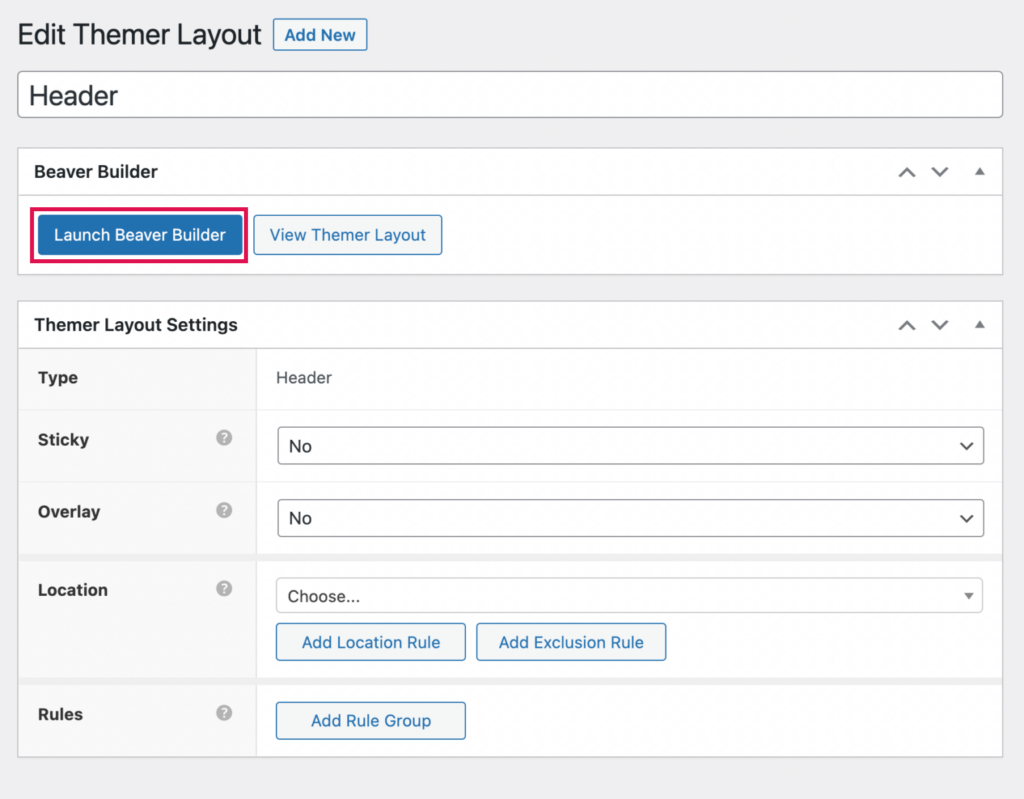Move Themer Layout Settings box down
The width and height of the screenshot is (1024, 799).
tap(939, 324)
